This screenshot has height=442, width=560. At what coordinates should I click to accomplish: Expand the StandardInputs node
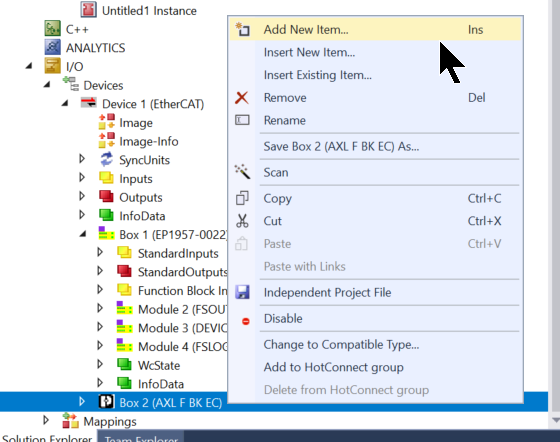100,252
